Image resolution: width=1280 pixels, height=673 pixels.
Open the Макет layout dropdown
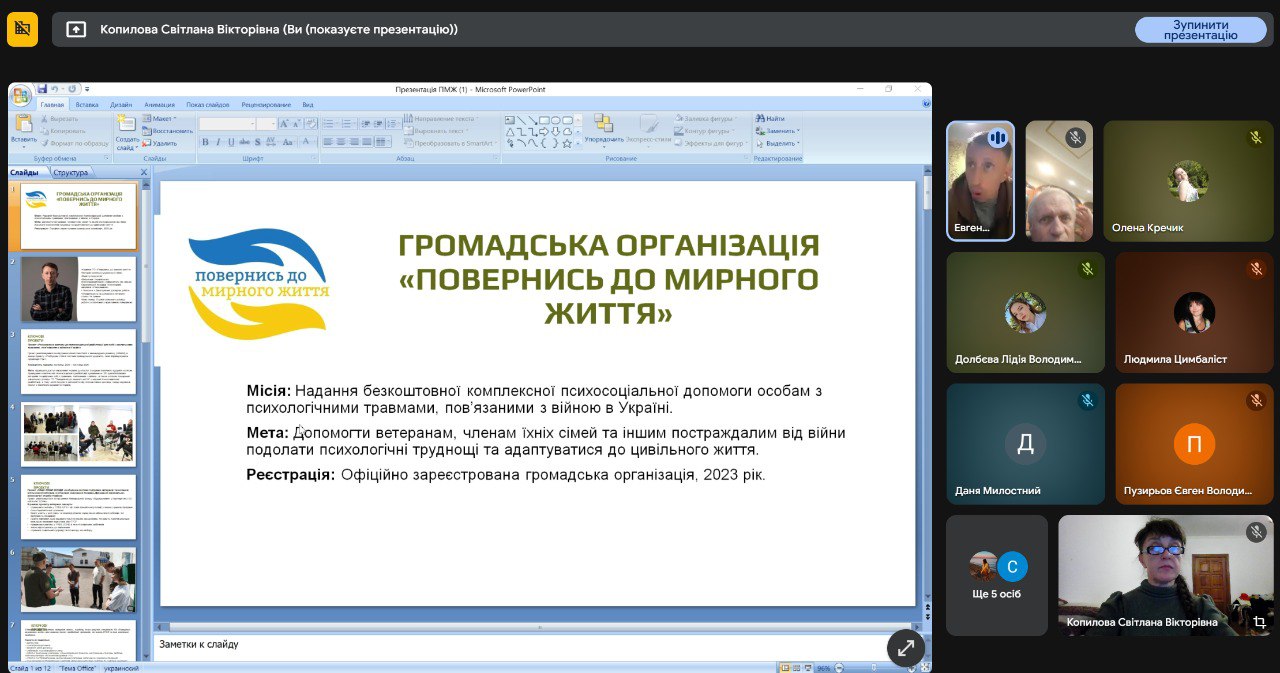point(160,118)
